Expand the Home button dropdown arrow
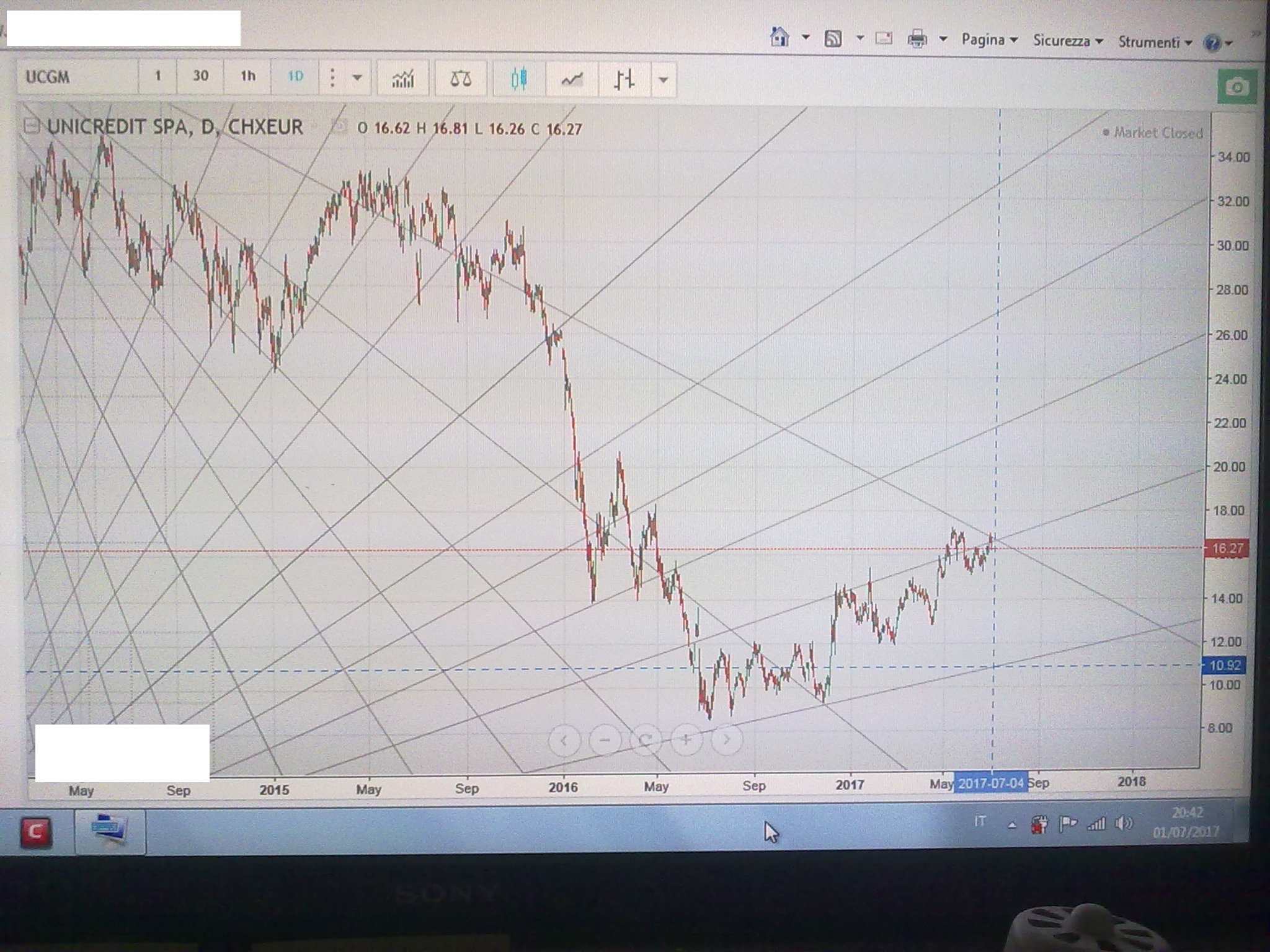This screenshot has height=952, width=1270. pos(806,37)
